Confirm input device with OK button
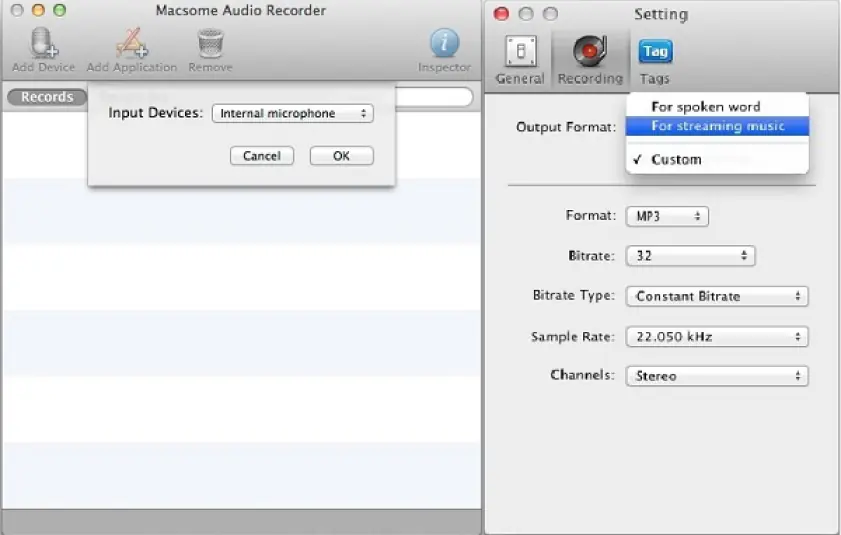This screenshot has height=535, width=841. point(342,156)
